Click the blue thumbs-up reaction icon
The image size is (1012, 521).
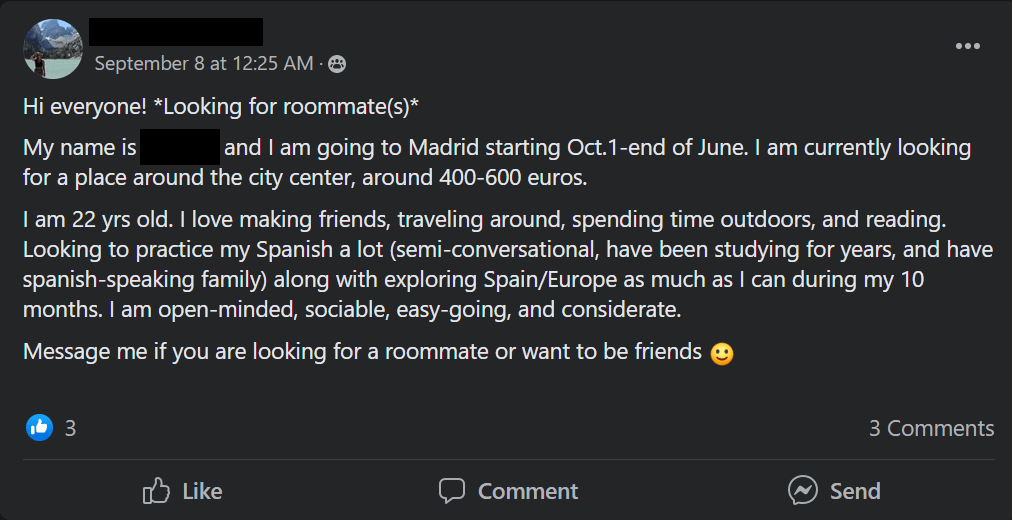(39, 428)
